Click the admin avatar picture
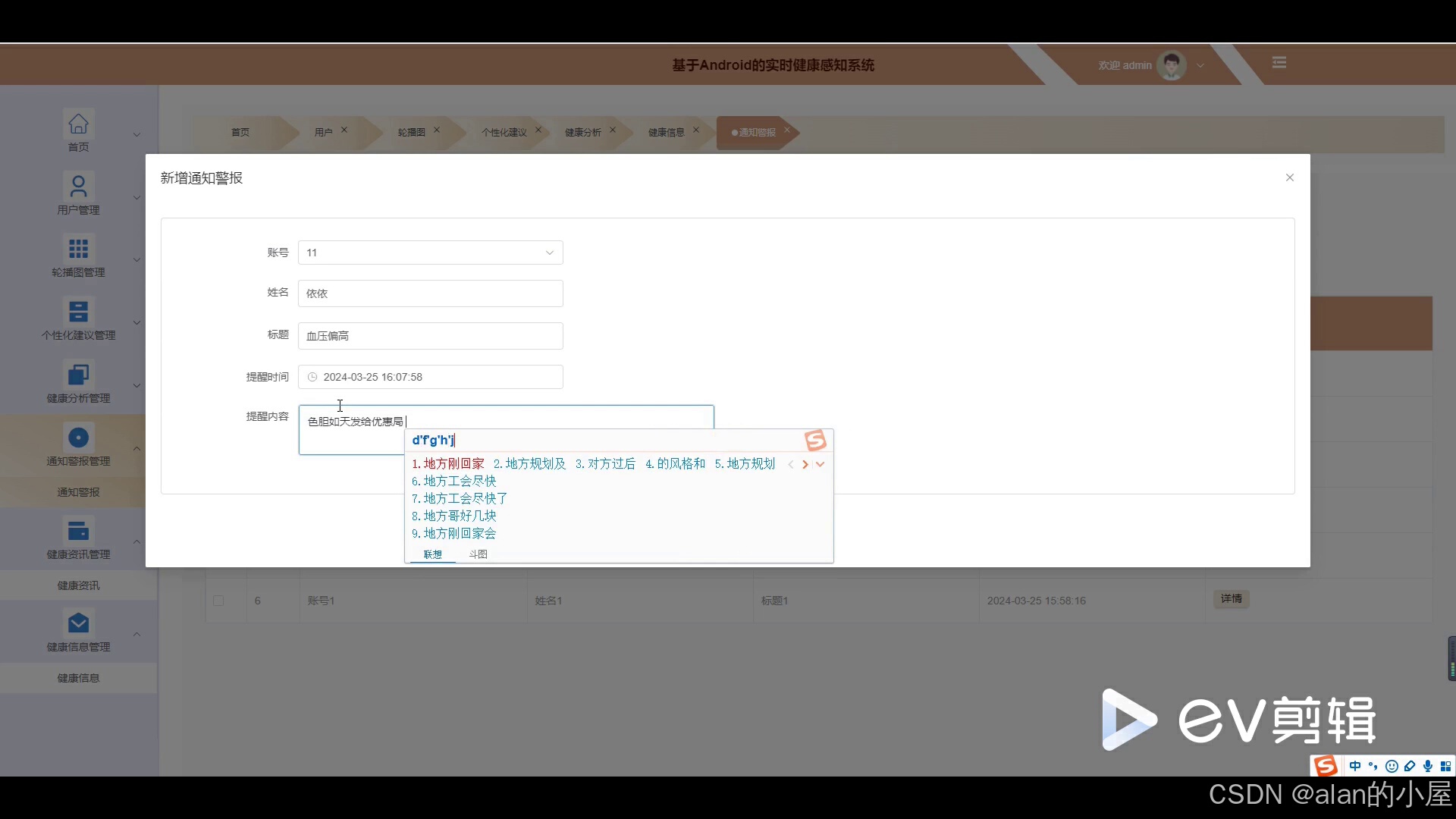The height and width of the screenshot is (819, 1456). [x=1172, y=65]
